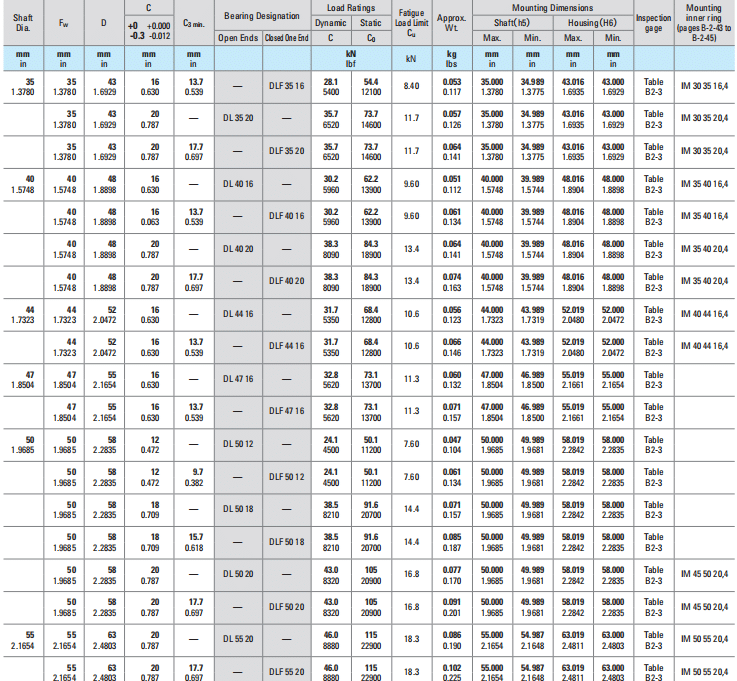Screen dimensions: 737x681
Task: Select the Approx. Wt. column header
Action: coord(452,22)
